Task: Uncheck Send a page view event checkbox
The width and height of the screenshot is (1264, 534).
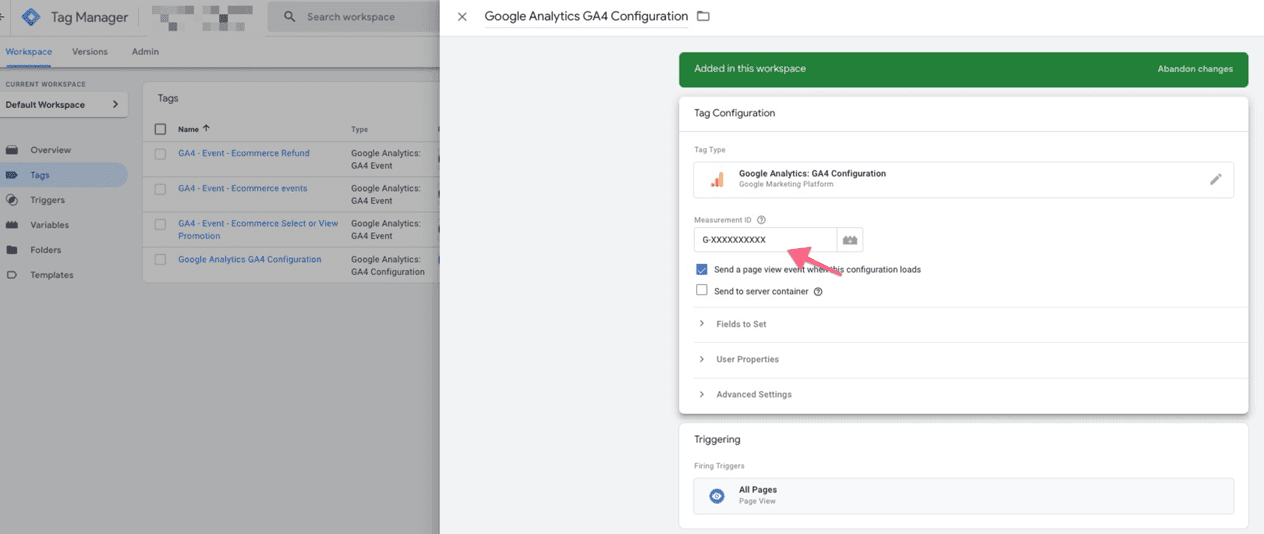Action: tap(702, 270)
